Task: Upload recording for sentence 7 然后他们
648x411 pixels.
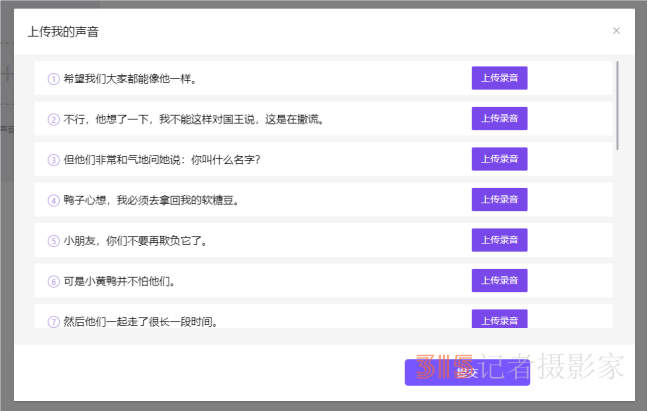Action: point(499,319)
